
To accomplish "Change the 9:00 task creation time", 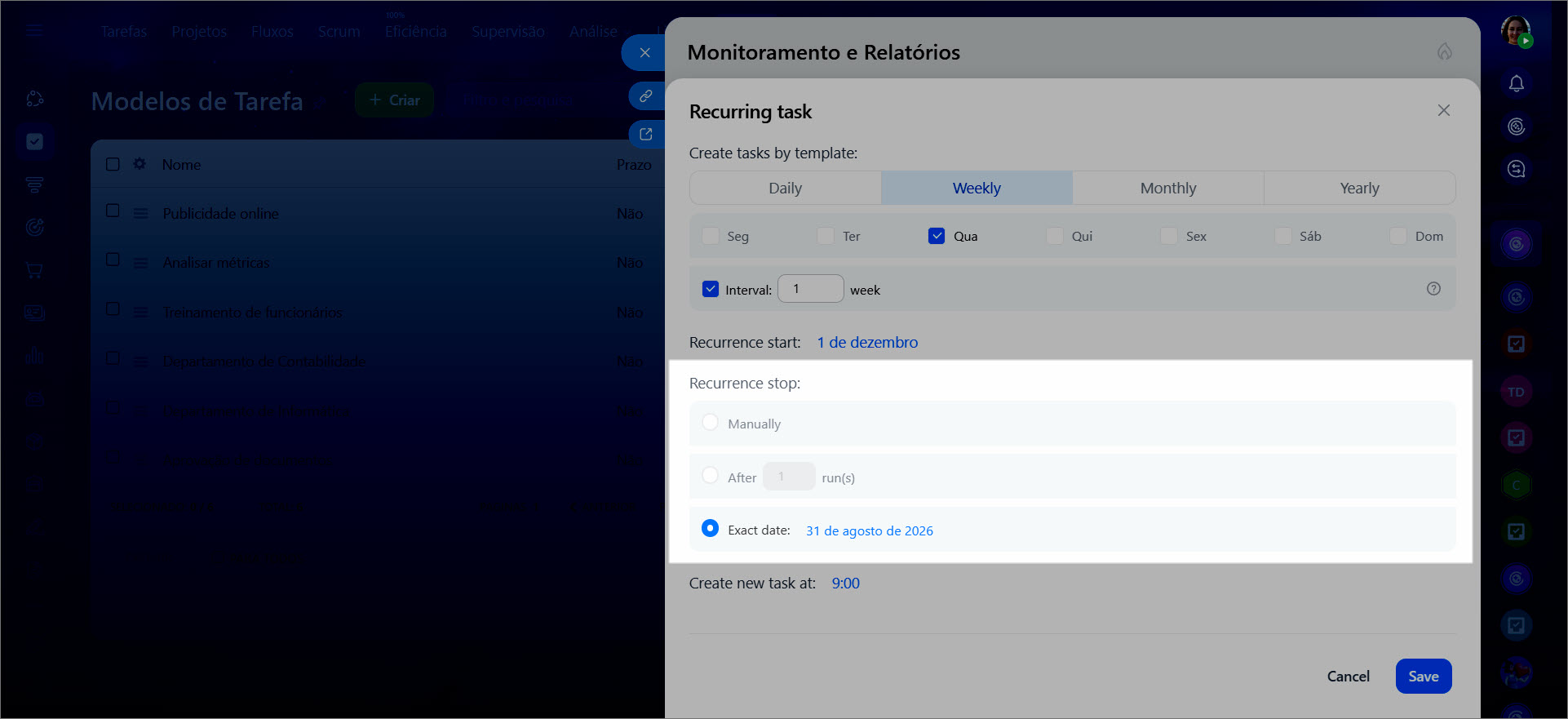I will 845,584.
